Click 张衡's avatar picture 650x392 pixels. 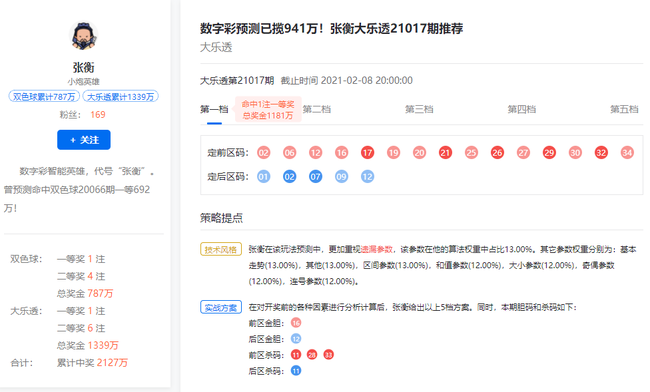click(83, 36)
